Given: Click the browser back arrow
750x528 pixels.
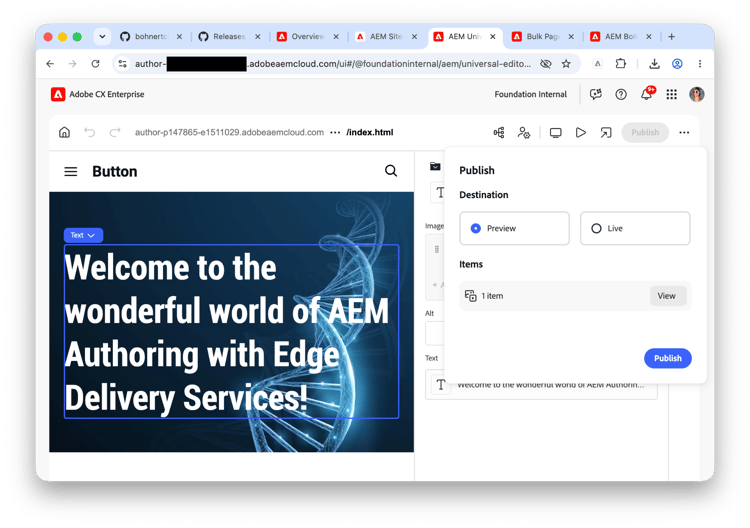Looking at the screenshot, I should (50, 64).
